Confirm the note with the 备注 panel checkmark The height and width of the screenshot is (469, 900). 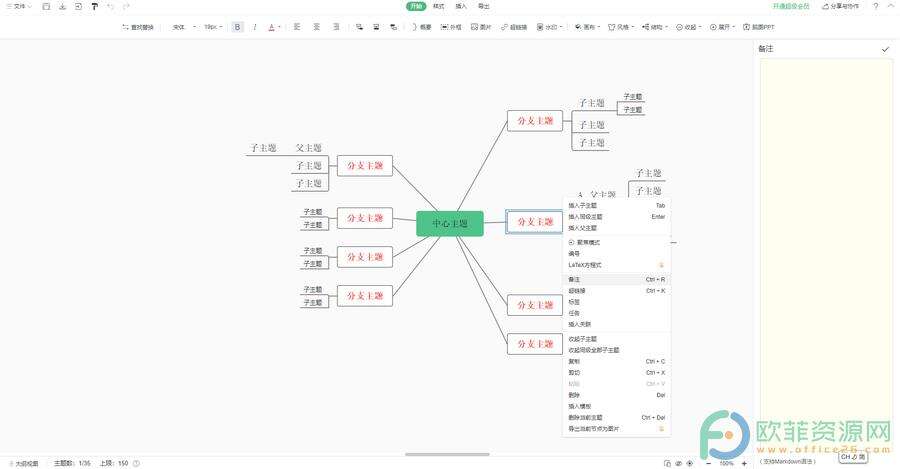[886, 49]
